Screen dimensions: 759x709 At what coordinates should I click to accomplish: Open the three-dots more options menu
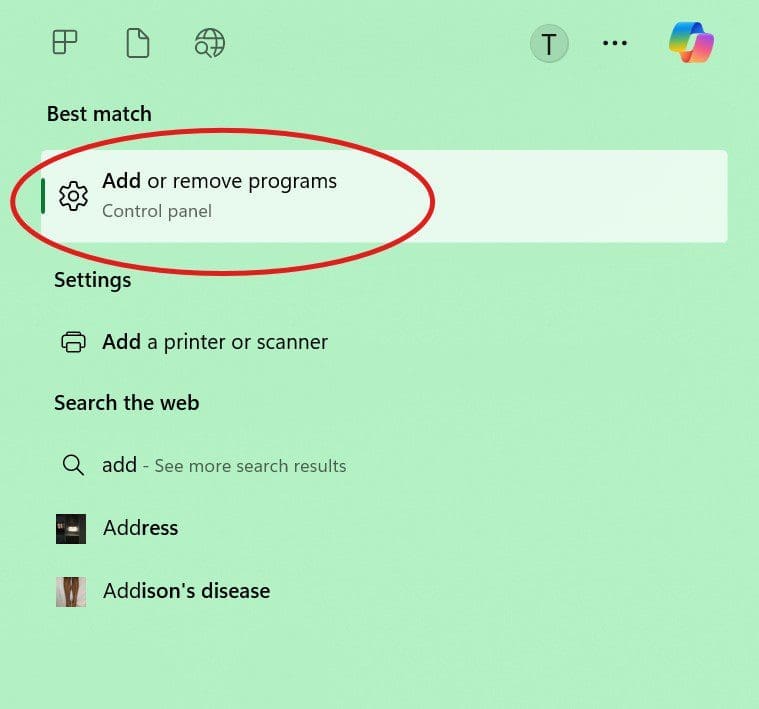point(615,43)
